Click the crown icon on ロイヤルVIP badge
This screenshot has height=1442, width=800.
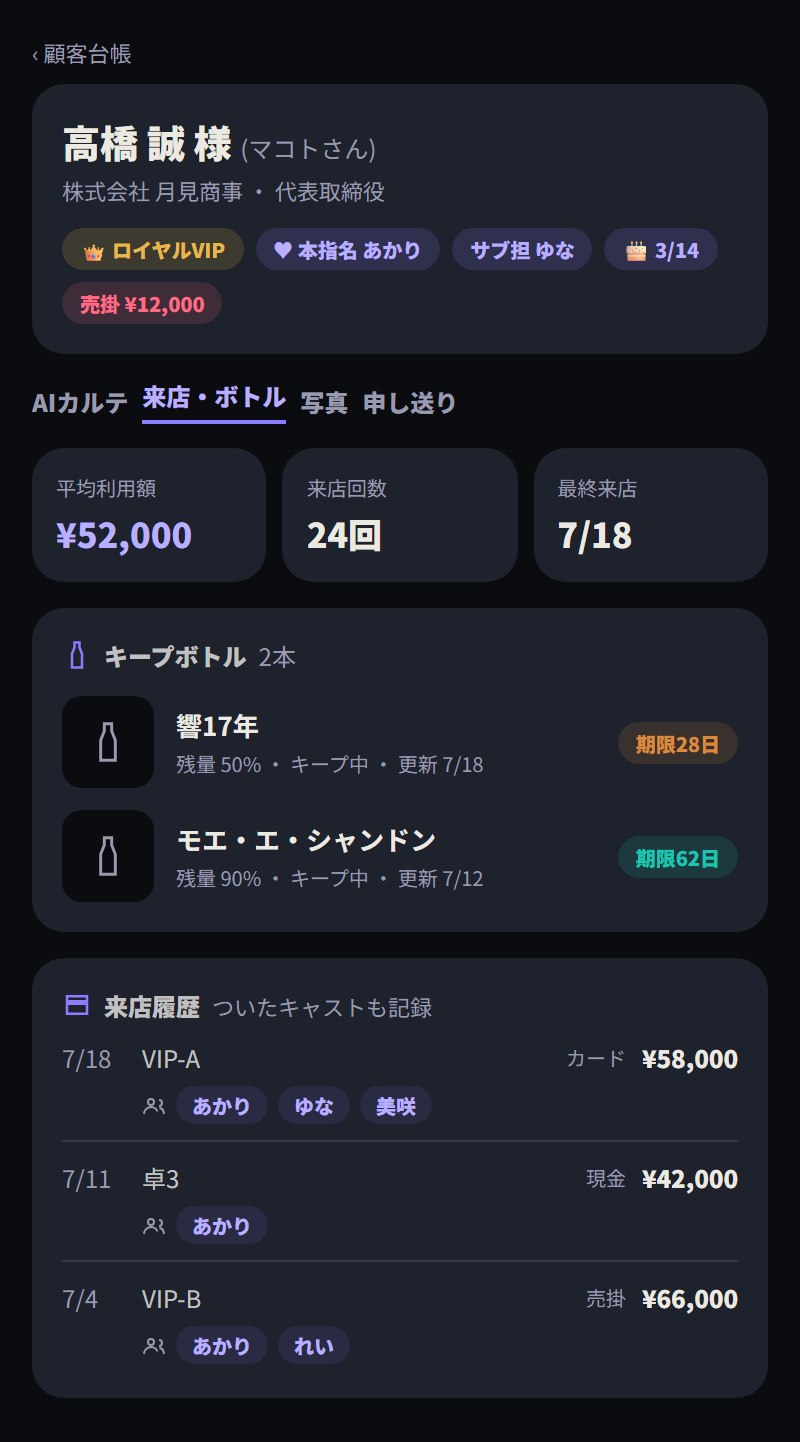point(94,251)
